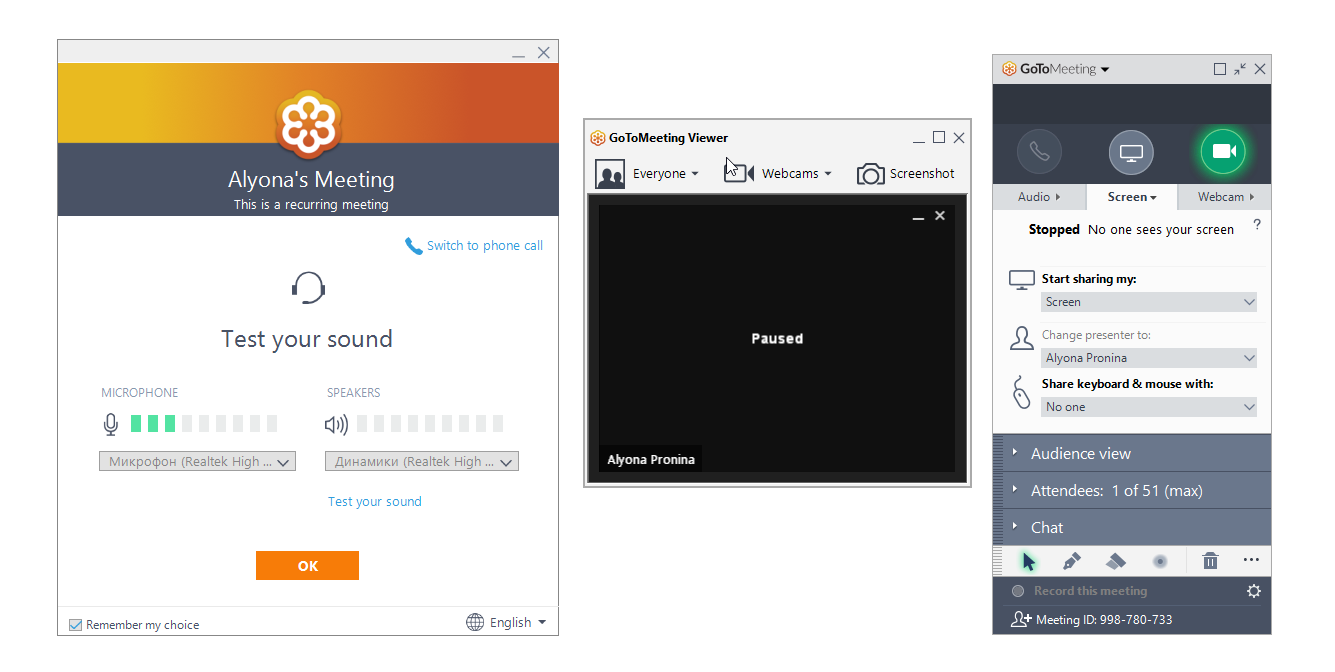Toggle Record this meeting
The image size is (1335, 672).
[1017, 591]
